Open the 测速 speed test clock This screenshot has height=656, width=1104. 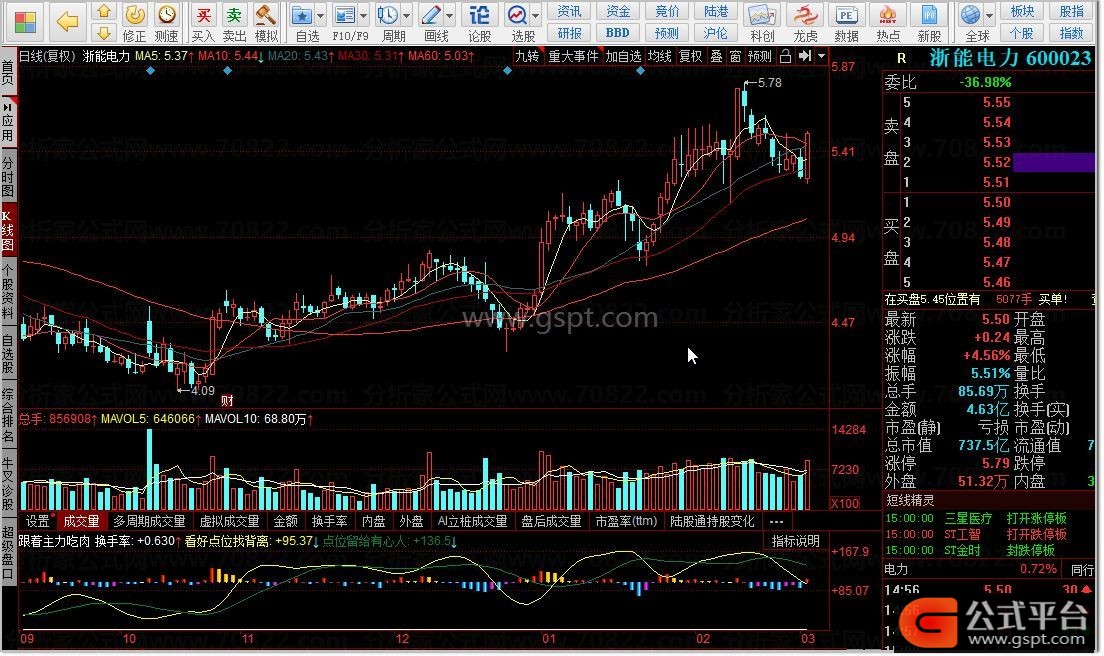tap(167, 23)
